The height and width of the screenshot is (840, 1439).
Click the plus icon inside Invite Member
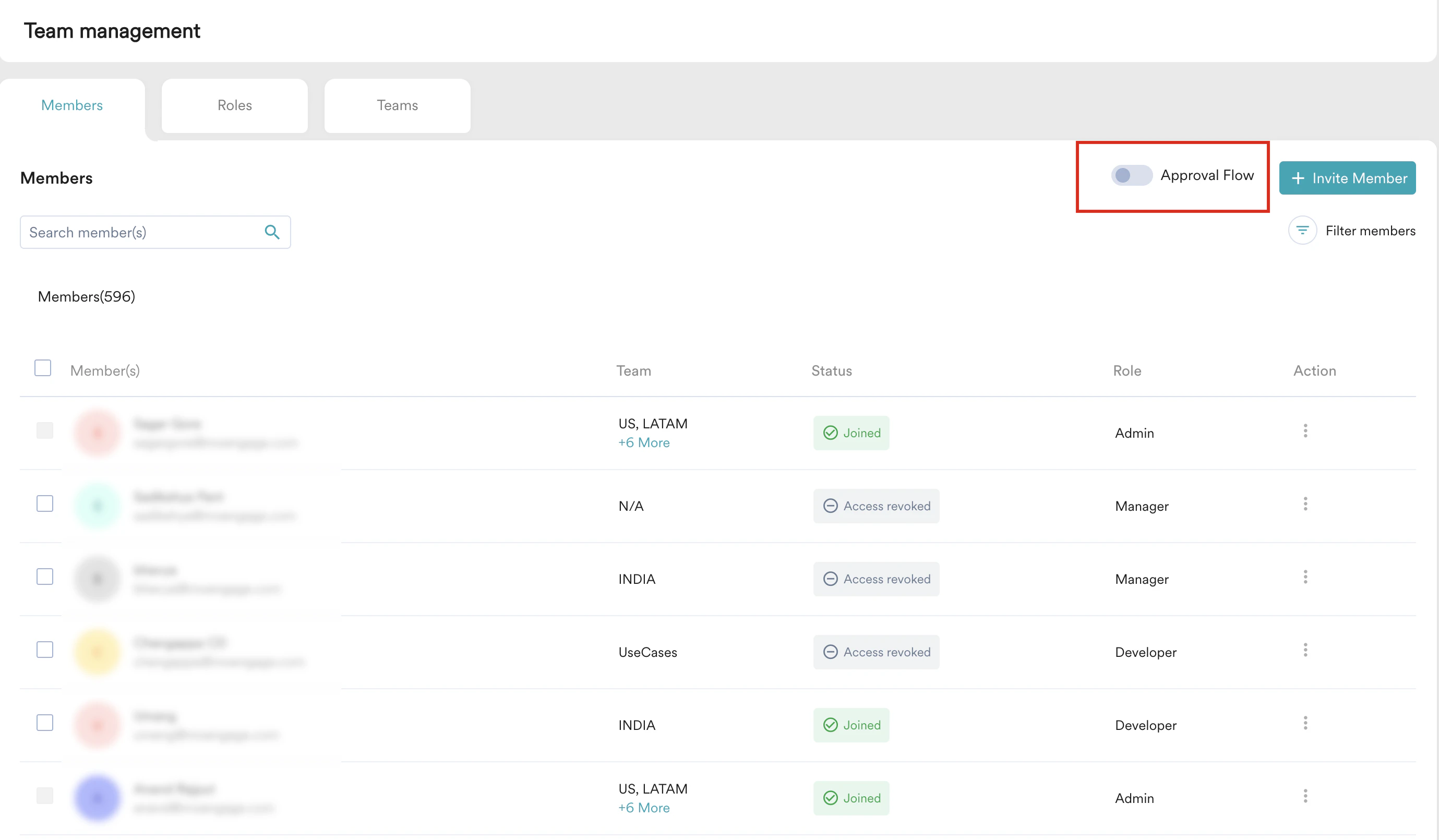[x=1299, y=177]
